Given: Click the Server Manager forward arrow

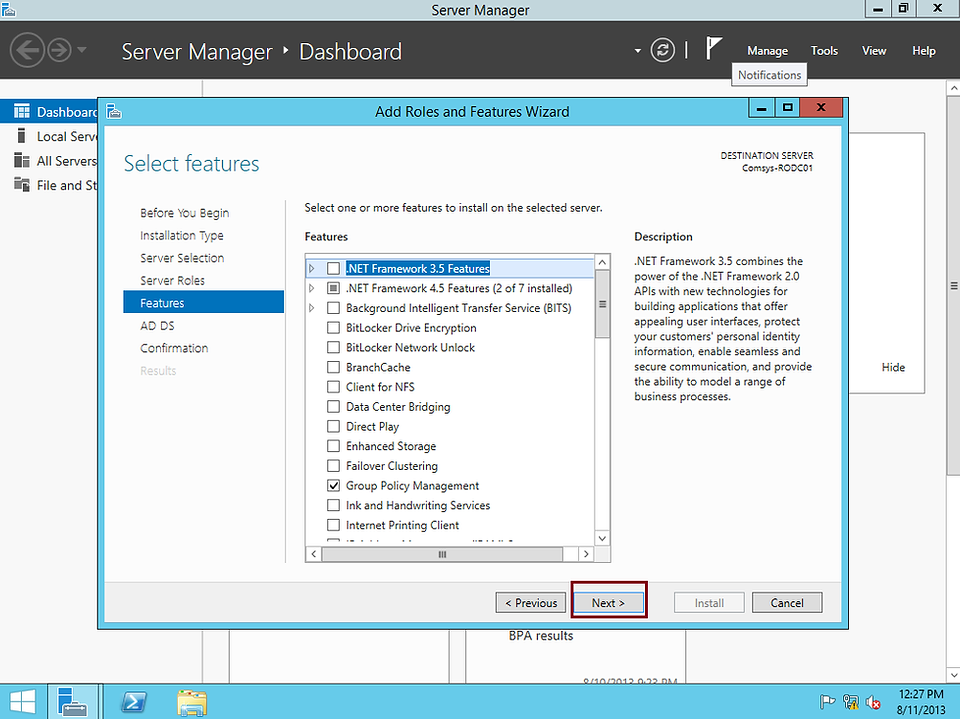Looking at the screenshot, I should click(59, 50).
